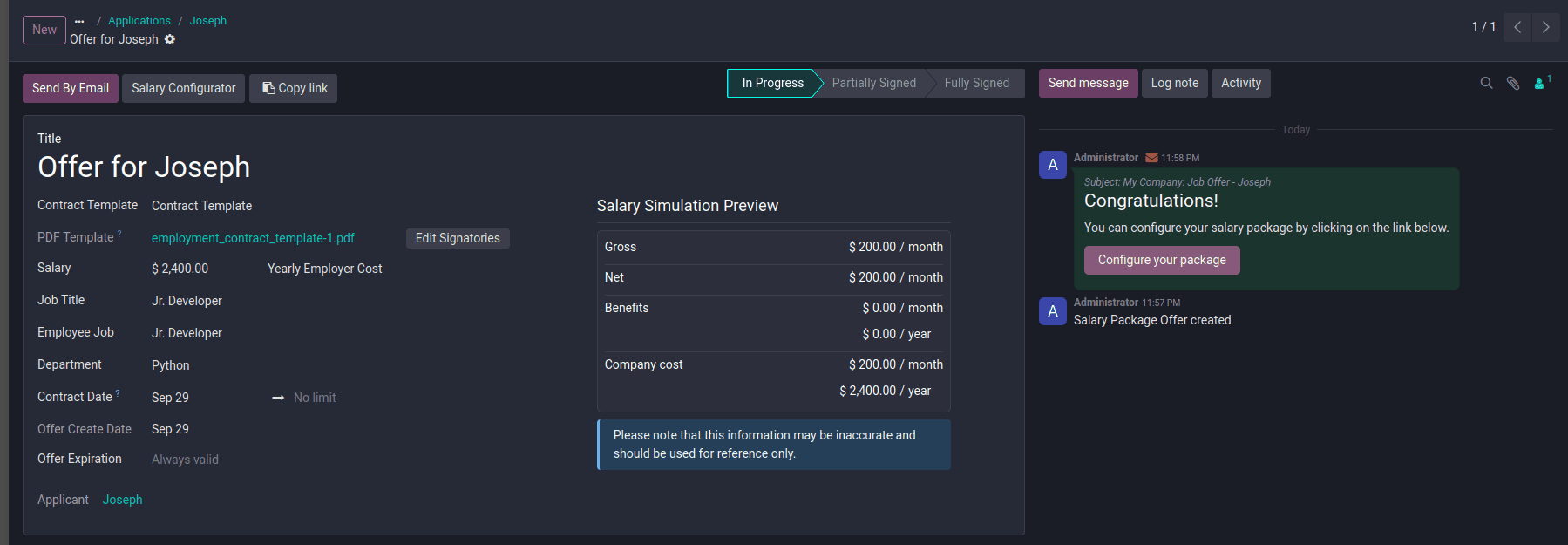The width and height of the screenshot is (1568, 545).
Task: Send the offer by email
Action: (71, 88)
